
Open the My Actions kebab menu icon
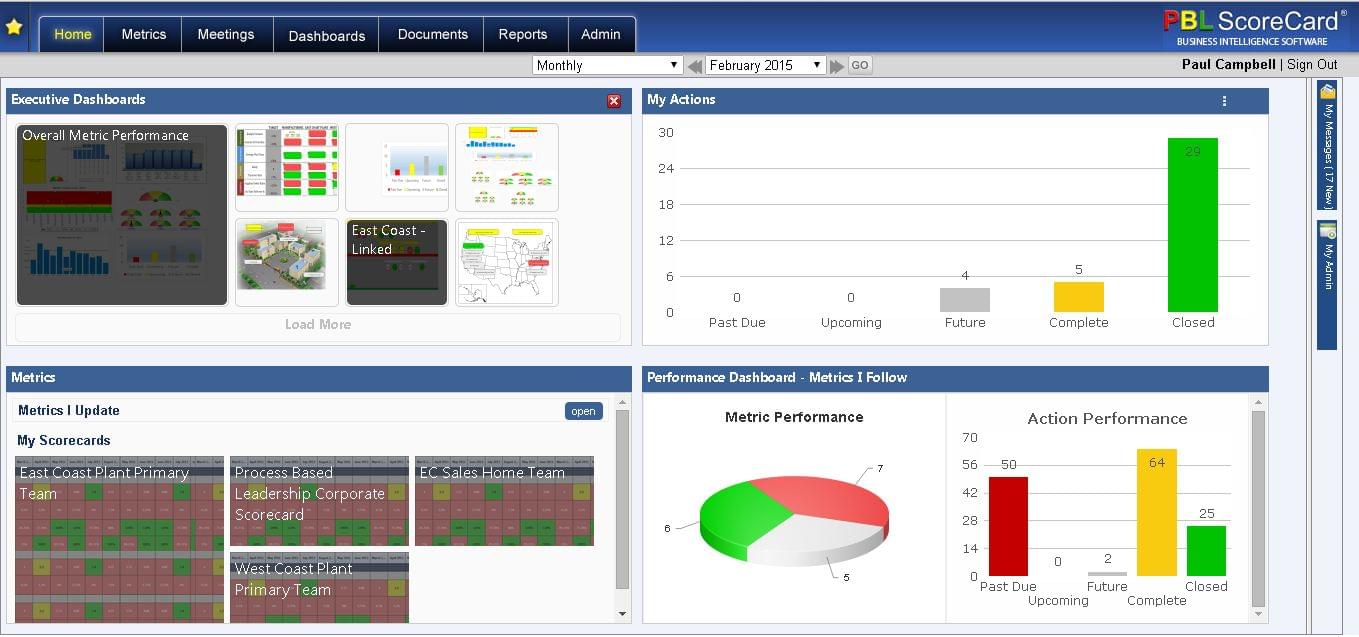pos(1223,100)
